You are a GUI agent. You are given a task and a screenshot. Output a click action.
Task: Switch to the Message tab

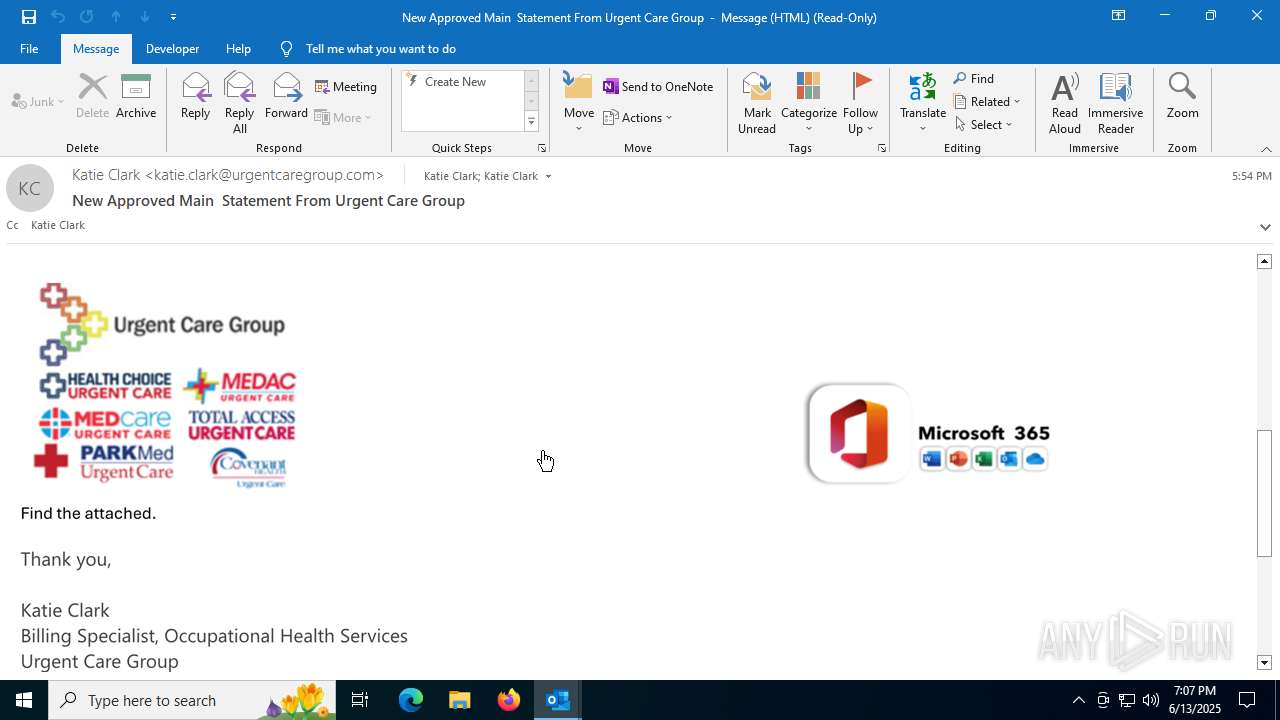click(96, 48)
